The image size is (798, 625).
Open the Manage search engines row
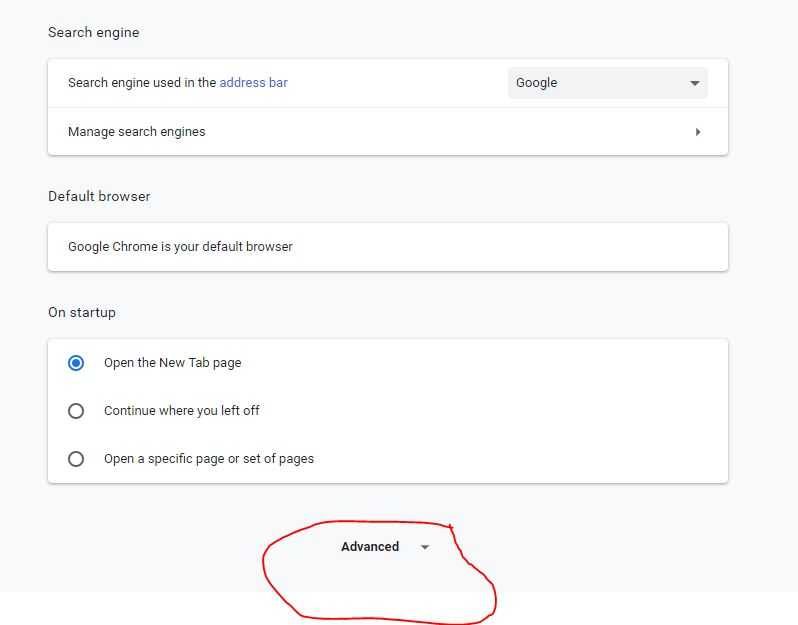(386, 132)
